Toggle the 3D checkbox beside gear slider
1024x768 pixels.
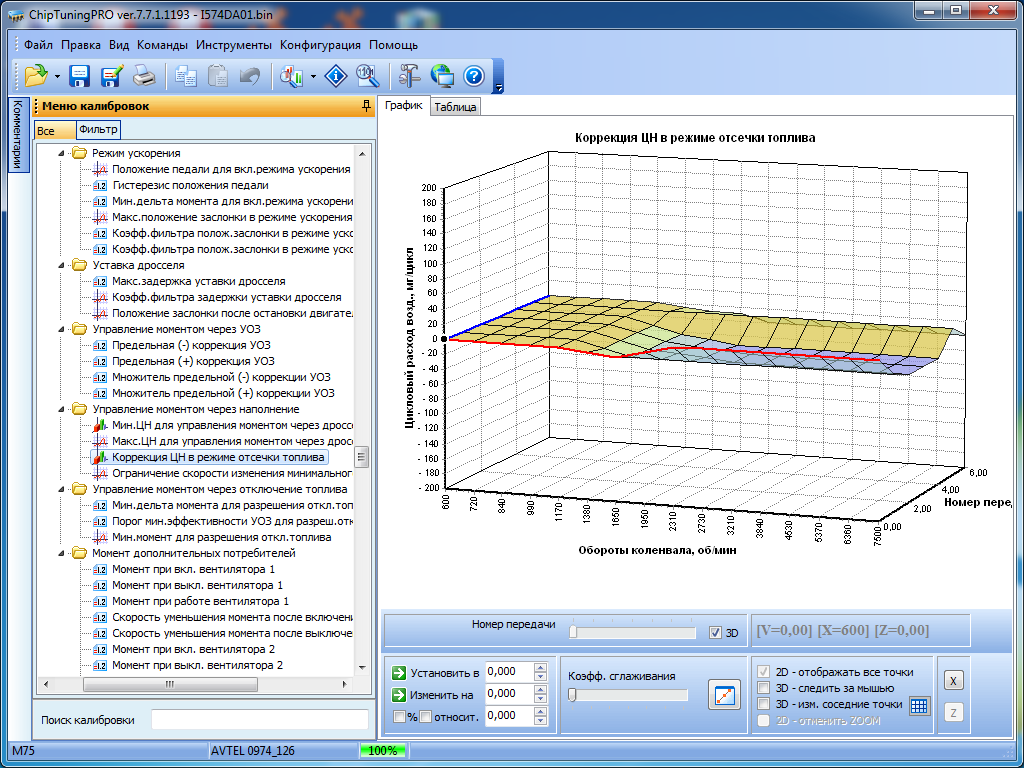(714, 632)
